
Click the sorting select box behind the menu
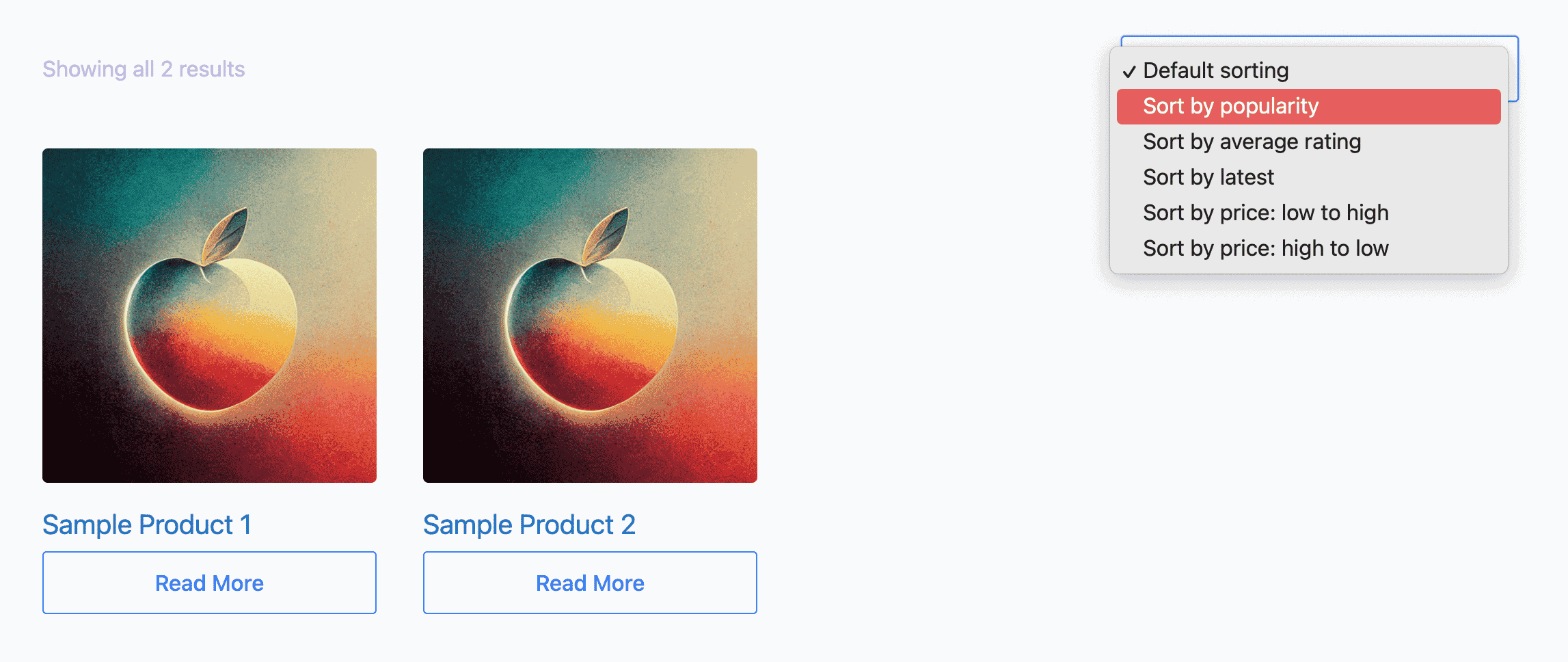(x=1513, y=68)
